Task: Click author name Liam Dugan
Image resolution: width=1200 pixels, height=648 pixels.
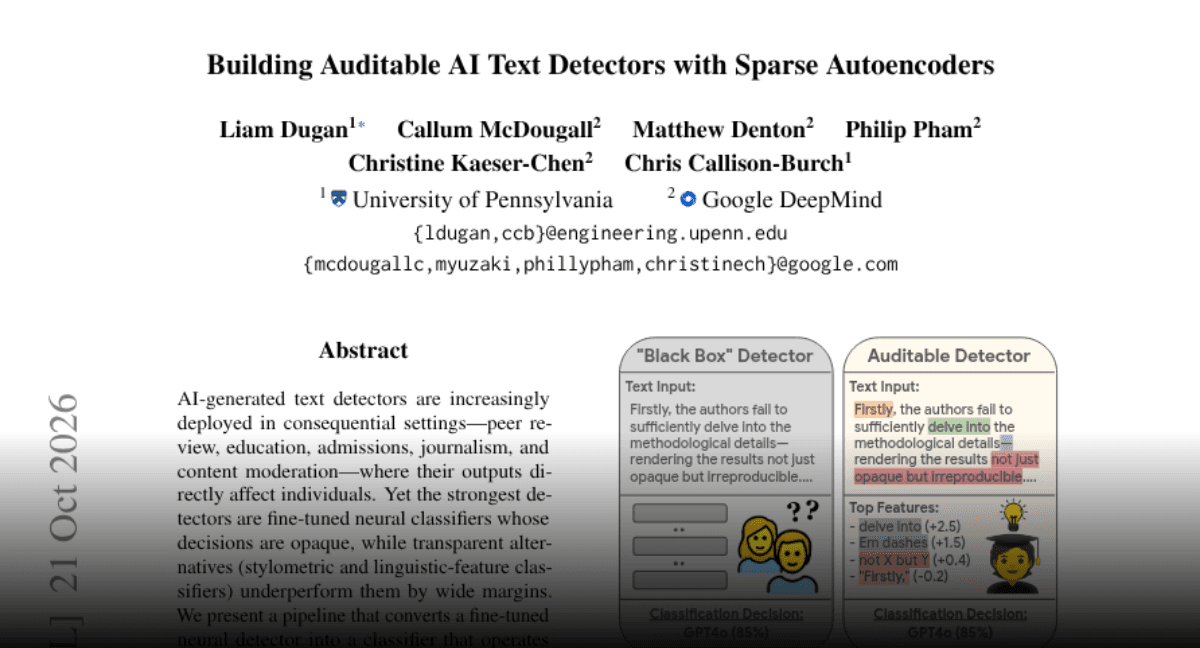Action: (x=283, y=129)
